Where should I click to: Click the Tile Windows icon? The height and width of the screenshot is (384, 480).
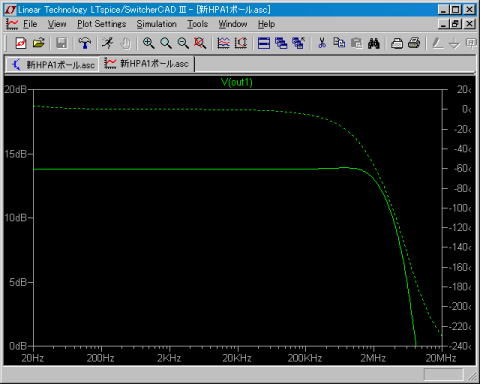[264, 43]
